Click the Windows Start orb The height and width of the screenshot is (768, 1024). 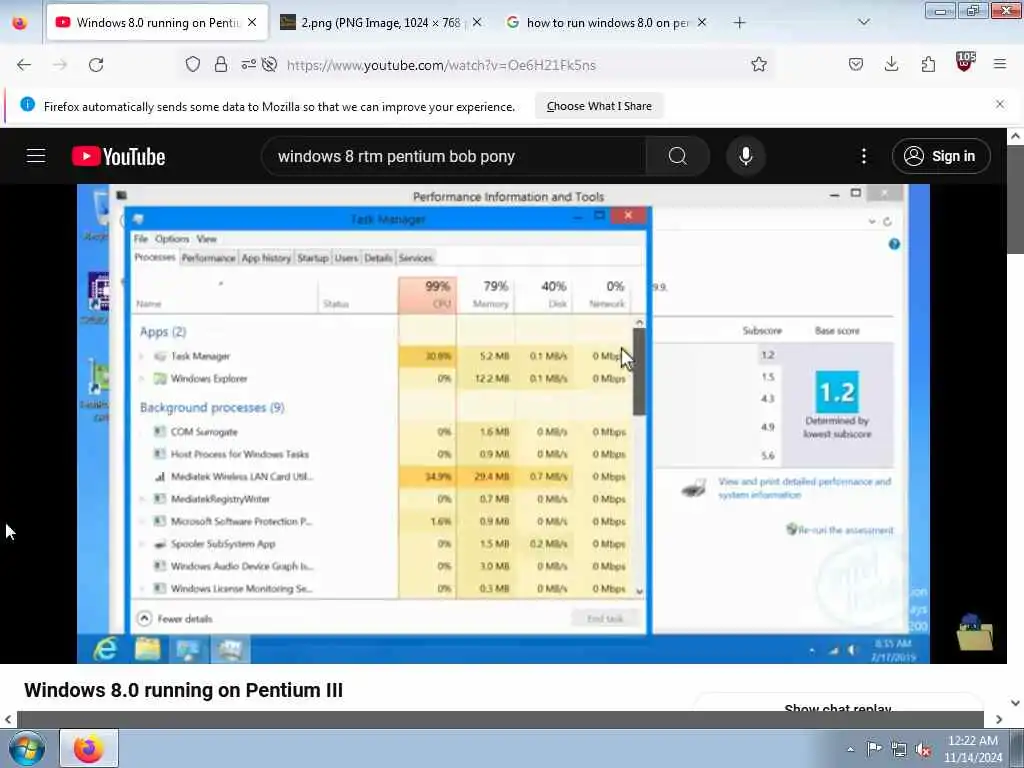pos(27,748)
